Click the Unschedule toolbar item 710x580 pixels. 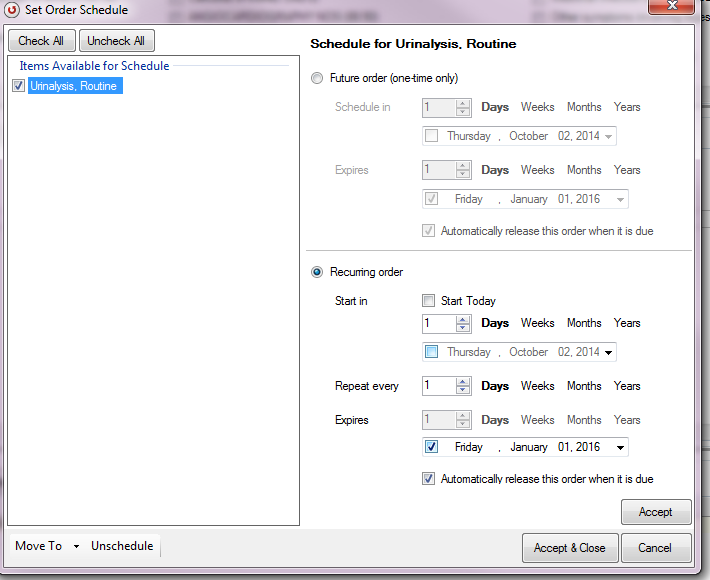point(122,546)
